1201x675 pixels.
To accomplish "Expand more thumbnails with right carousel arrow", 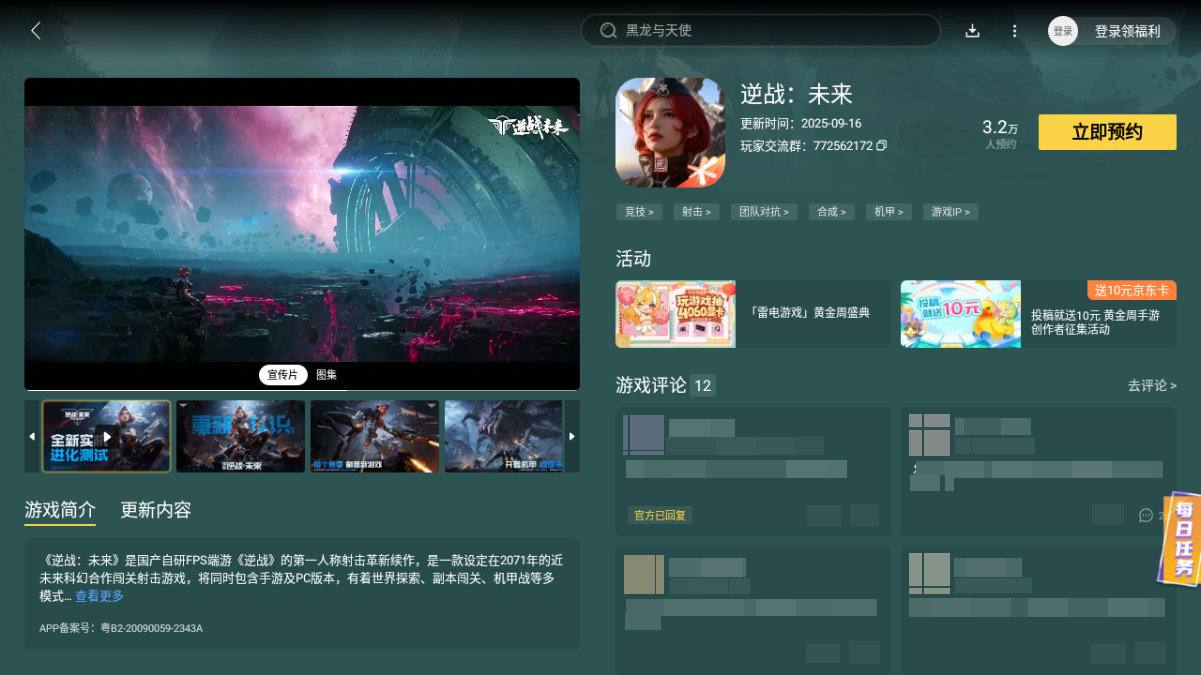I will [x=571, y=436].
